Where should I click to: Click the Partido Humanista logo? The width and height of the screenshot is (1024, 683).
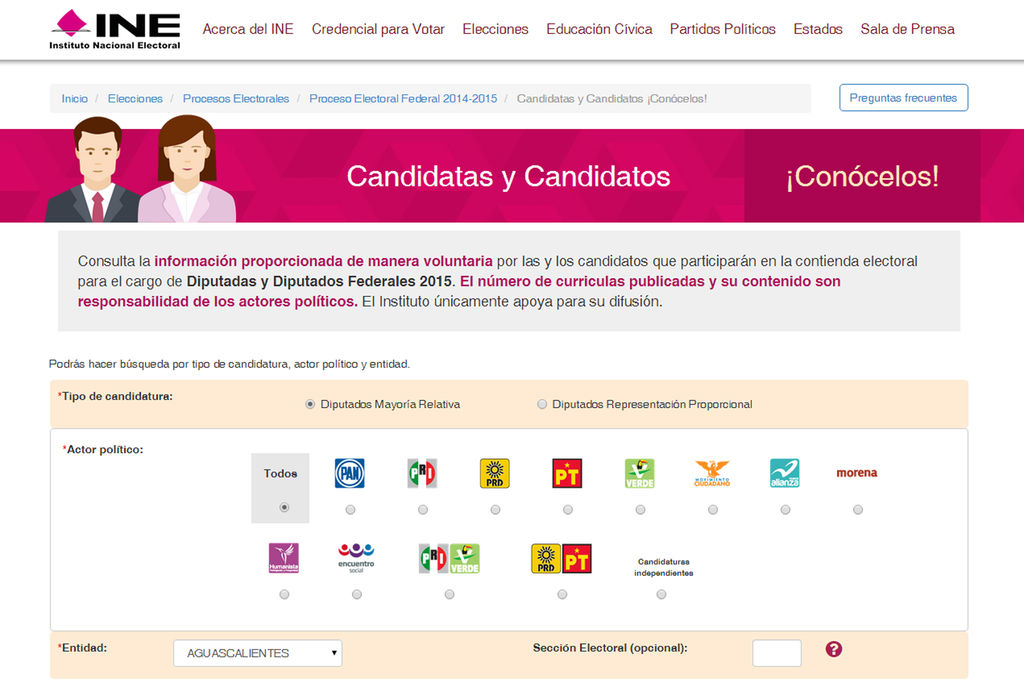(284, 558)
